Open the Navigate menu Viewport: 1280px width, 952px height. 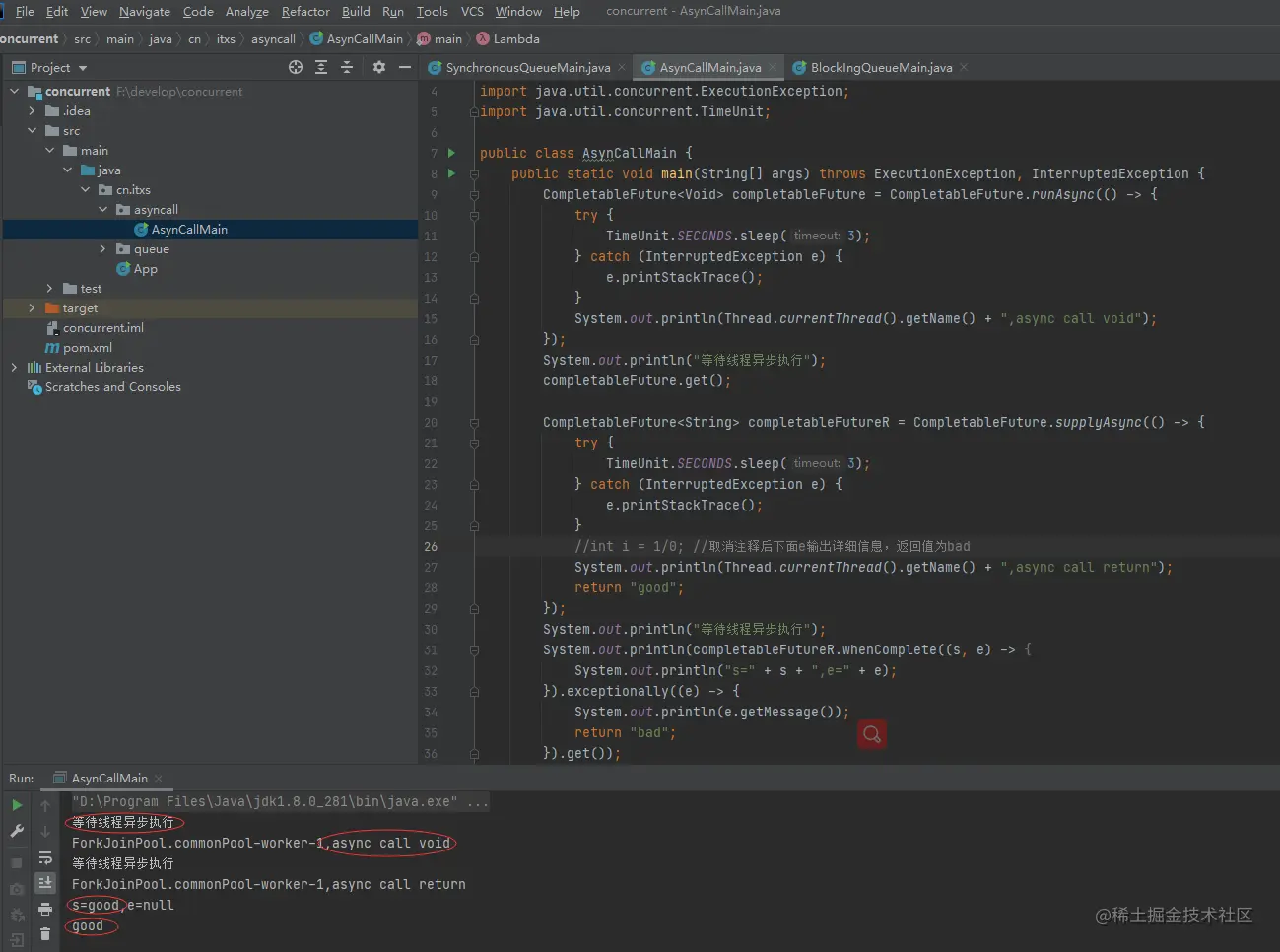tap(145, 11)
